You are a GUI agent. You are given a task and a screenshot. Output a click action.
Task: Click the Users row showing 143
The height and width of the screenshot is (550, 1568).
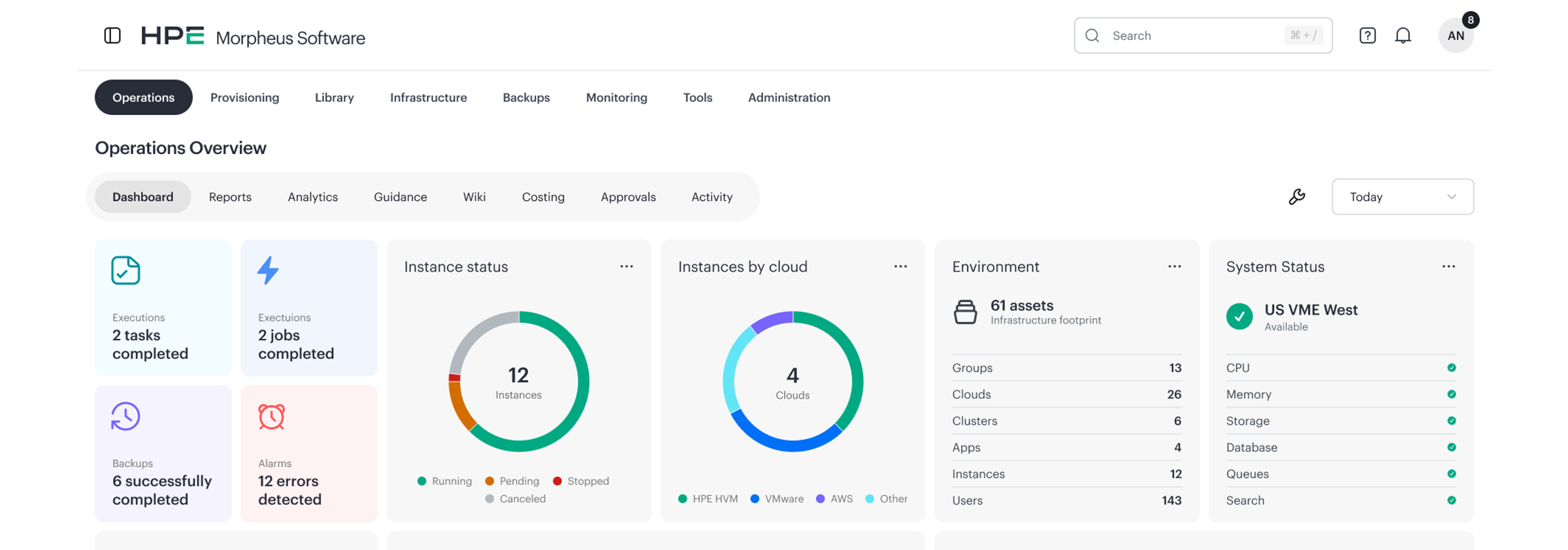[x=1066, y=500]
